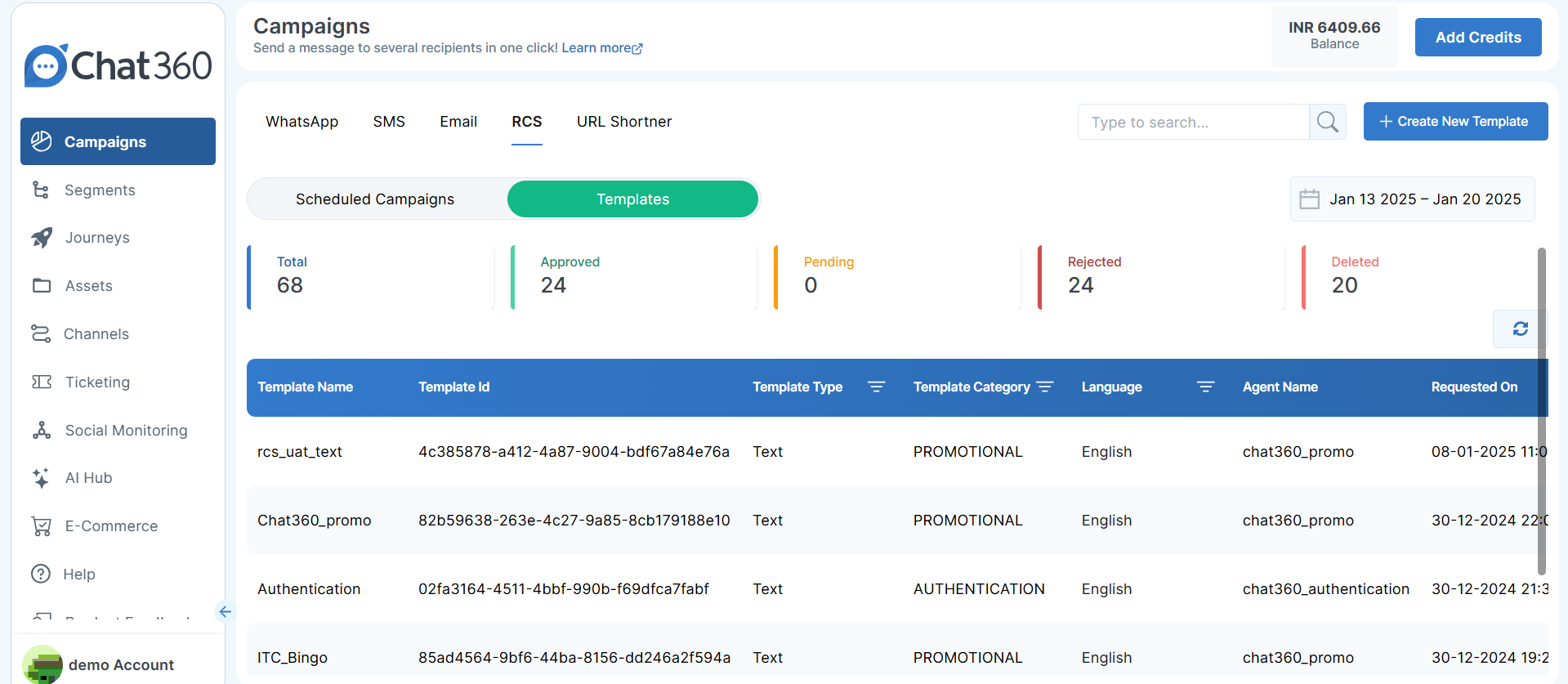Image resolution: width=1568 pixels, height=684 pixels.
Task: Open Social Monitoring in the sidebar
Action: pyautogui.click(x=126, y=431)
